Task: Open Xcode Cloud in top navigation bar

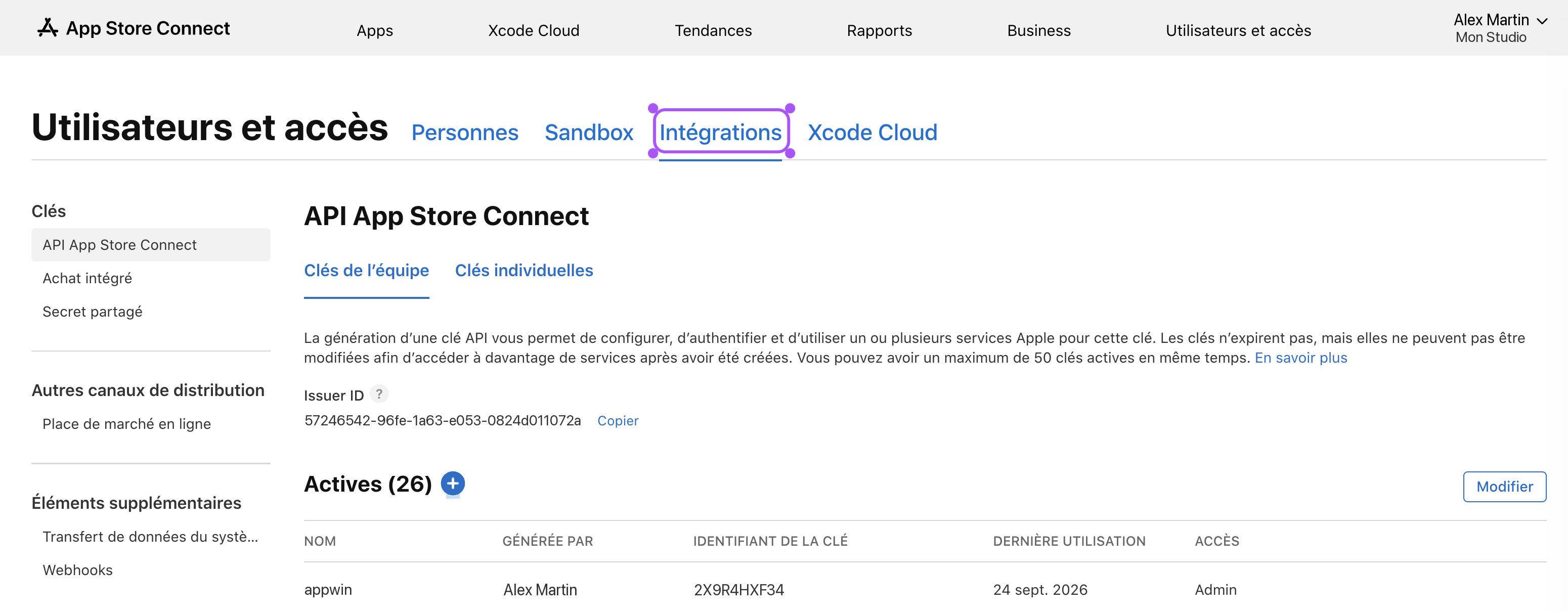Action: click(x=533, y=30)
